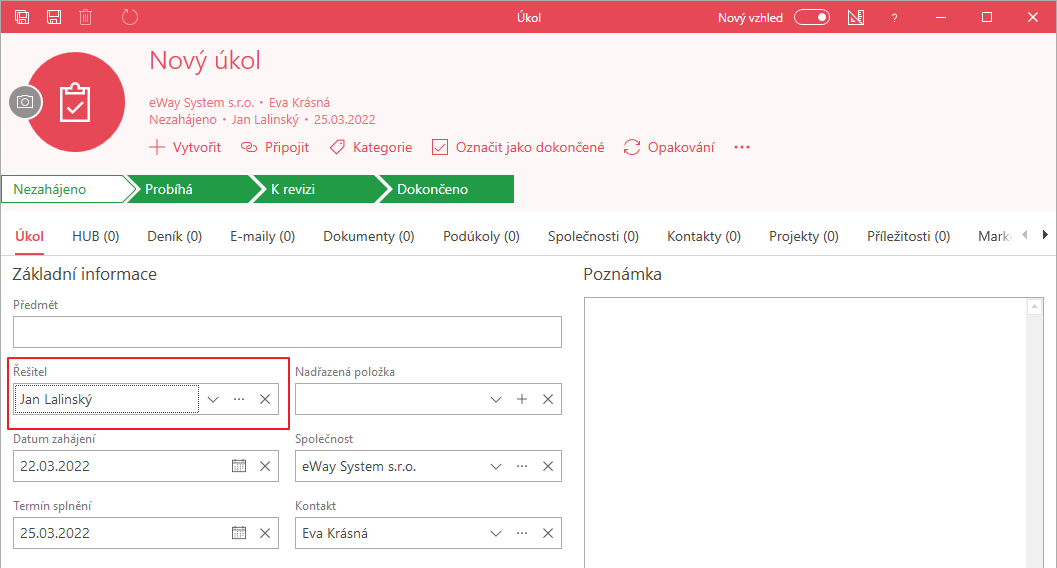
Task: Clear the Řešitel field with X
Action: coord(265,400)
